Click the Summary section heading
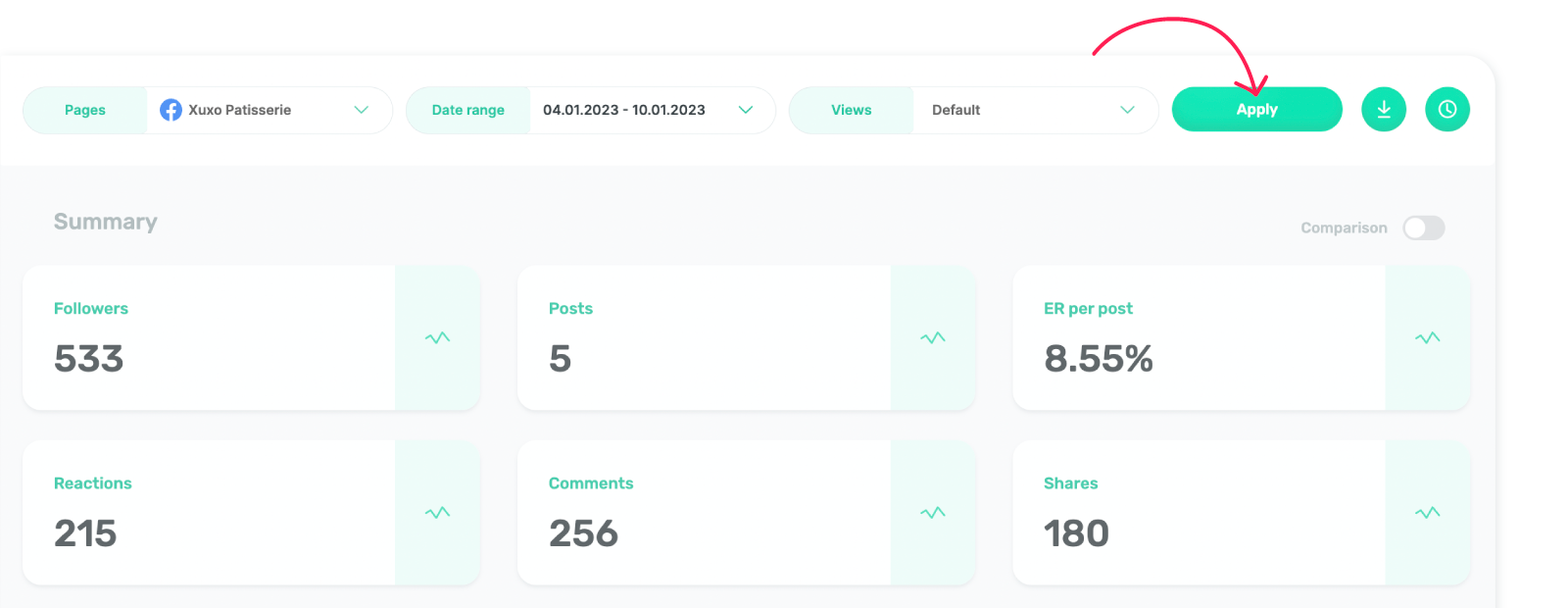Viewport: 1568px width, 608px height. point(106,222)
